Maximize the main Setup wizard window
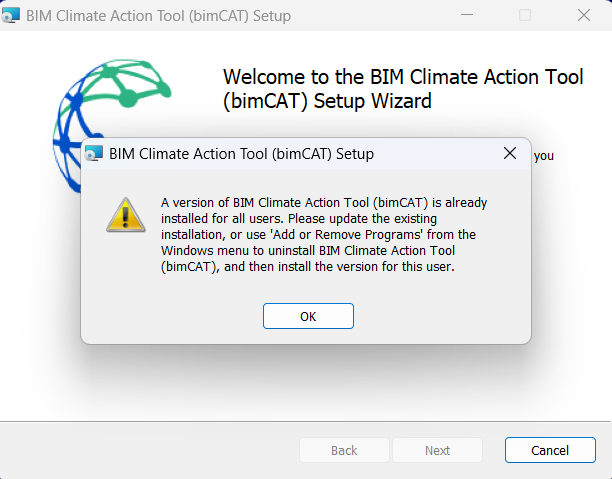612x479 pixels. pyautogui.click(x=525, y=15)
